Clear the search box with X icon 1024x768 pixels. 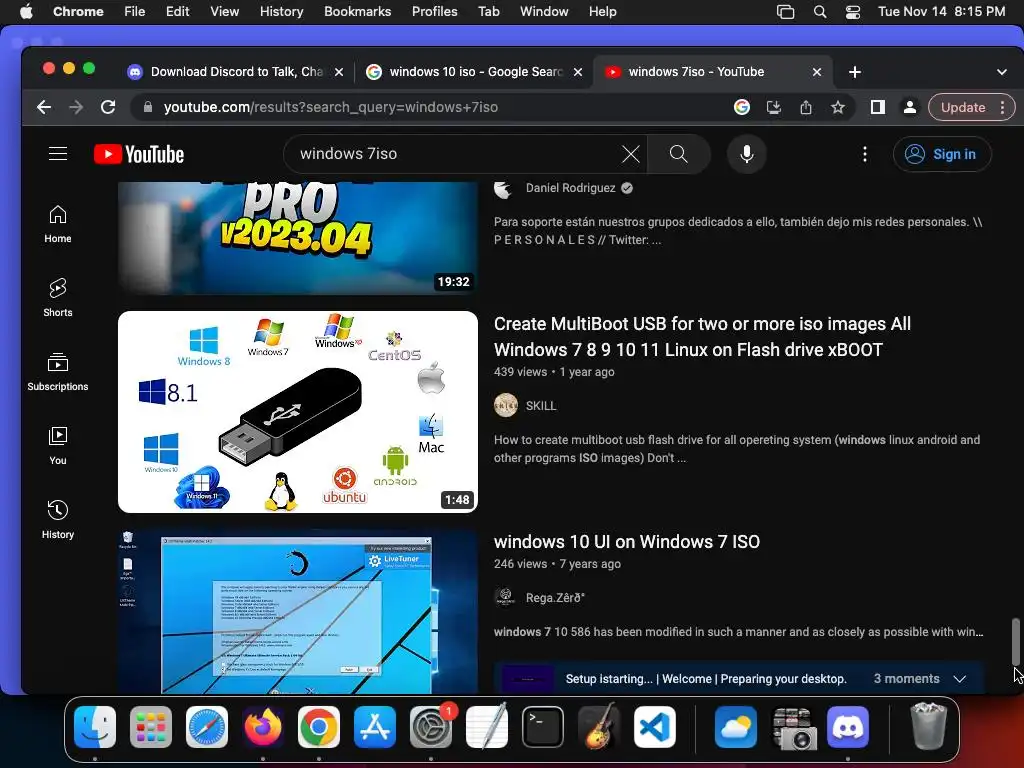click(x=630, y=154)
